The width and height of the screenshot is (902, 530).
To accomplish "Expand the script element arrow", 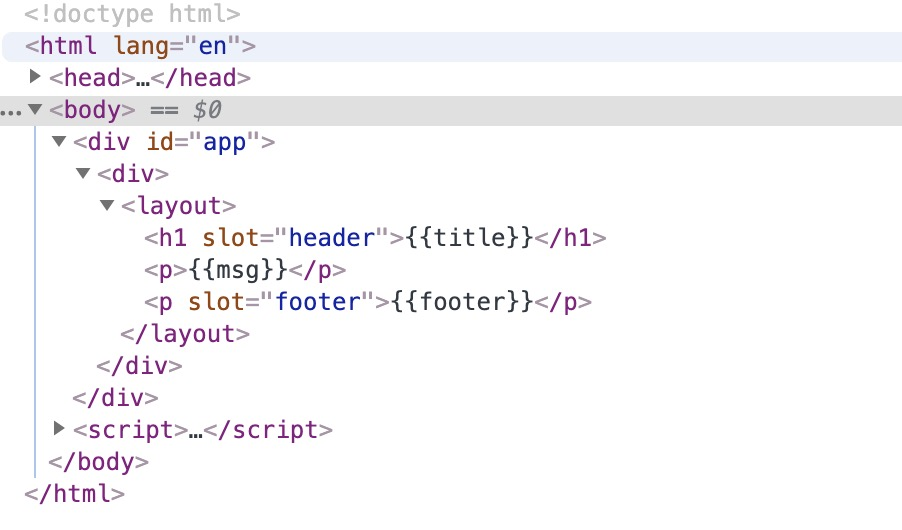I will point(59,428).
